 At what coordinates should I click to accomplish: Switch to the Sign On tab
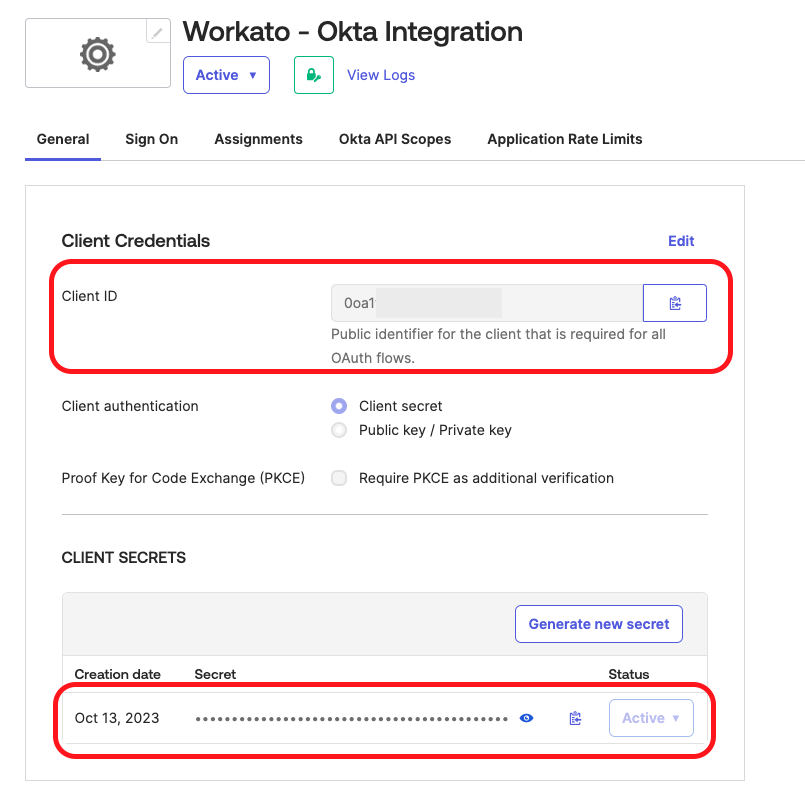tap(151, 139)
